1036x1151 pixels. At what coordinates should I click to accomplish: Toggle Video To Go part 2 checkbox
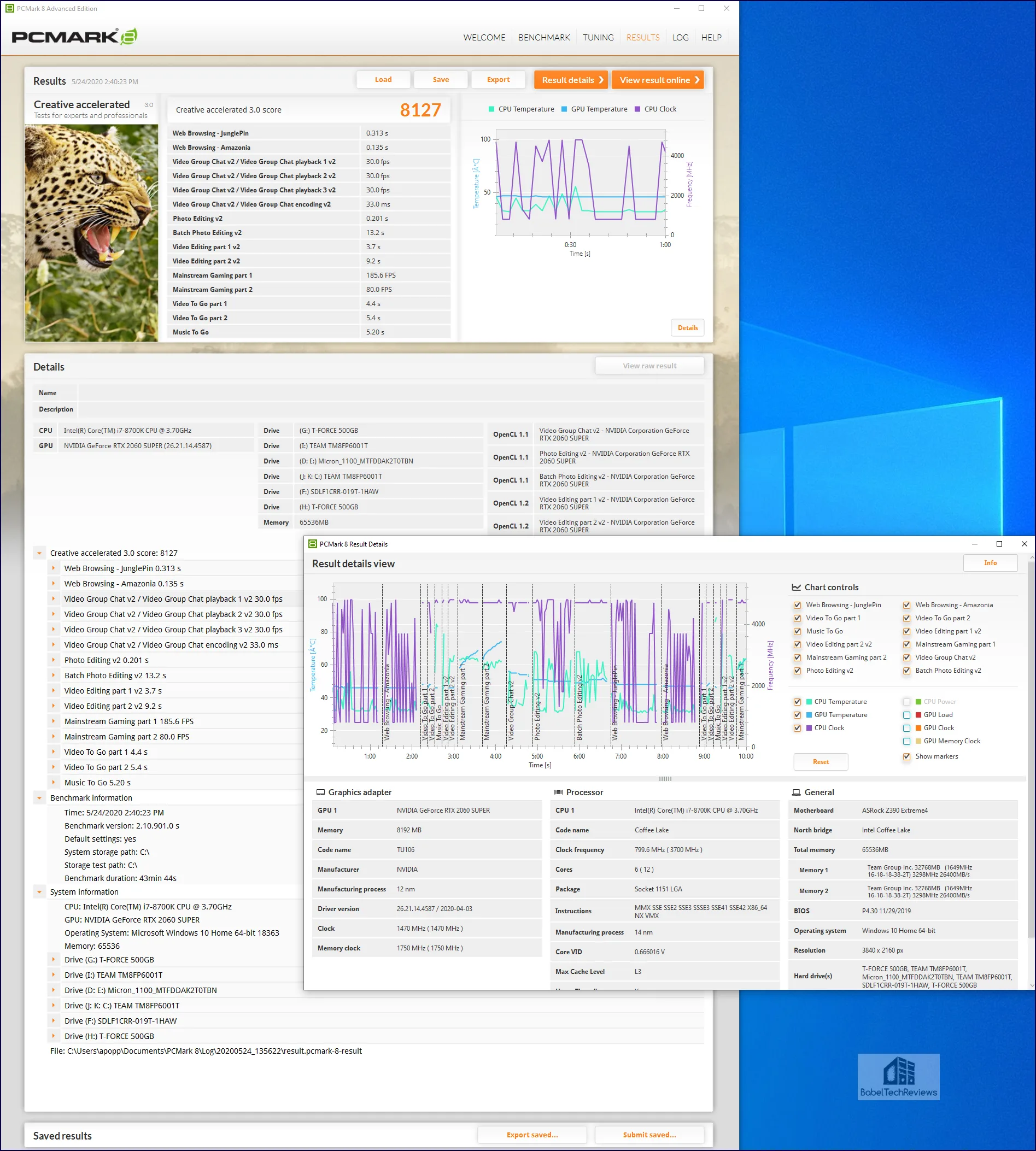[x=907, y=618]
